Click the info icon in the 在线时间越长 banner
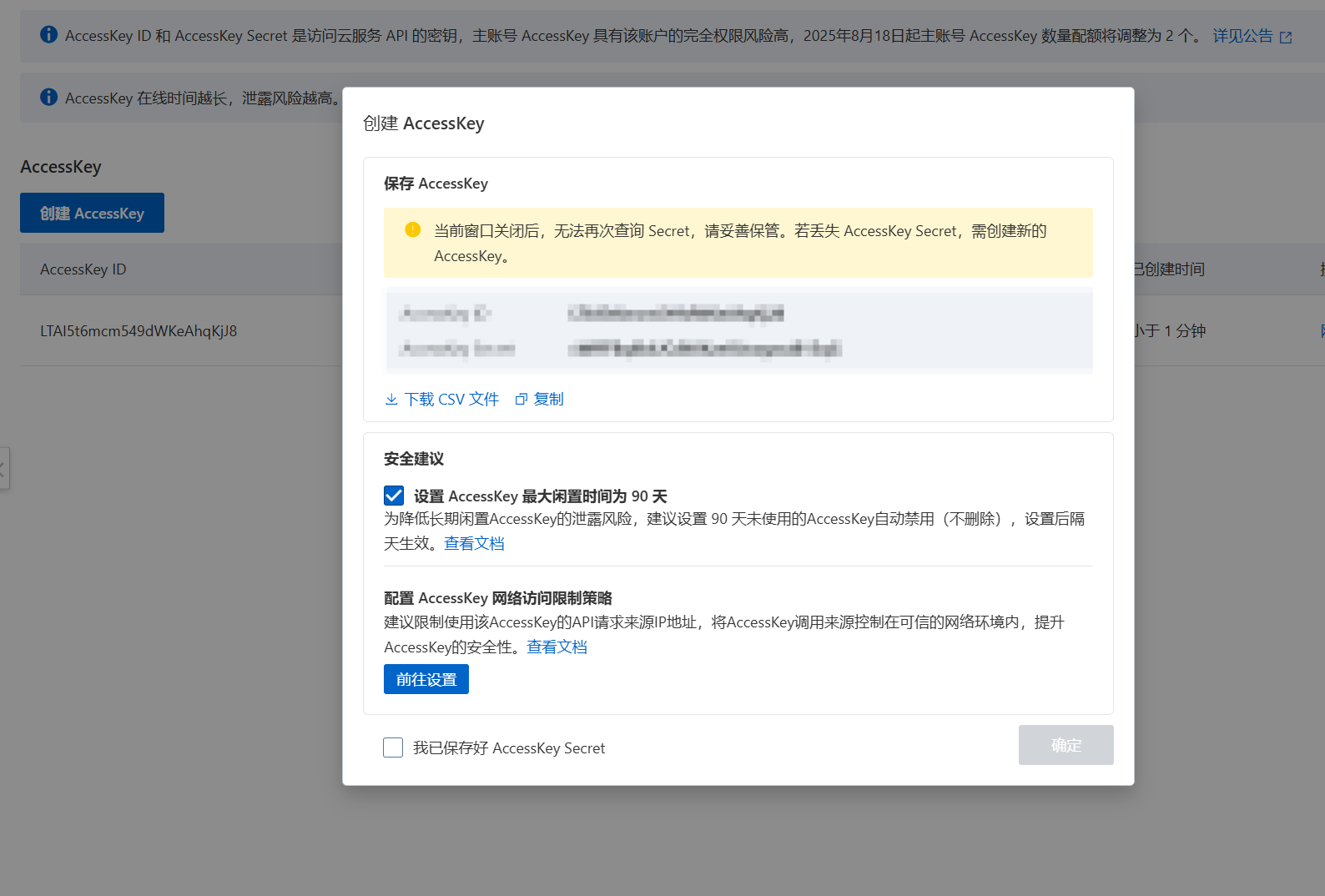1325x896 pixels. point(49,97)
